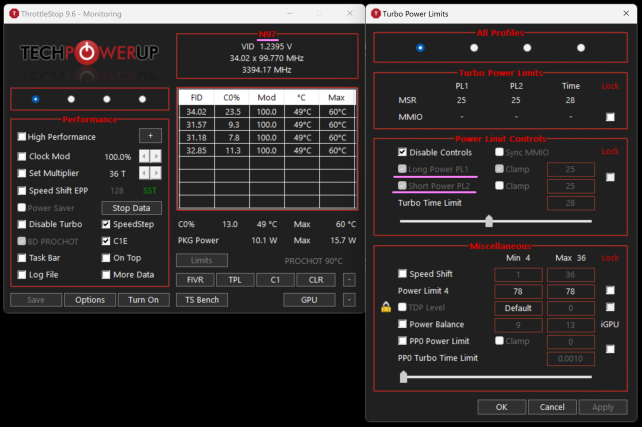Toggle the Power Limit 4 lock checkbox
642x427 pixels.
pyautogui.click(x=610, y=291)
